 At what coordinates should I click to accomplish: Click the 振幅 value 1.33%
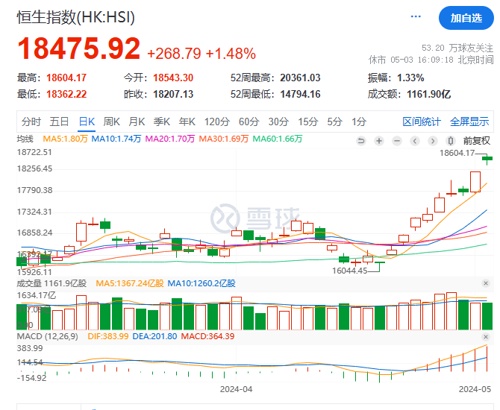pyautogui.click(x=411, y=78)
